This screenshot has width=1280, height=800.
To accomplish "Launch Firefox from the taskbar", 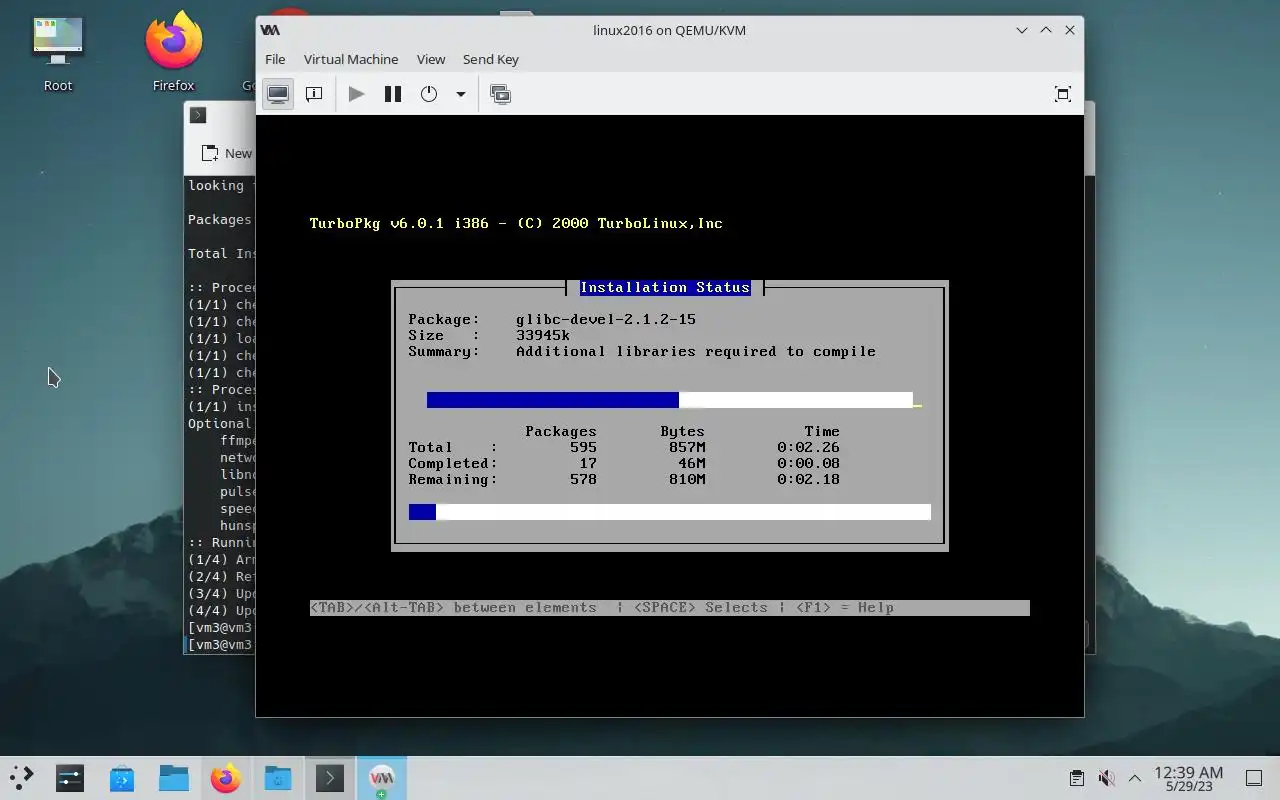I will [x=226, y=777].
